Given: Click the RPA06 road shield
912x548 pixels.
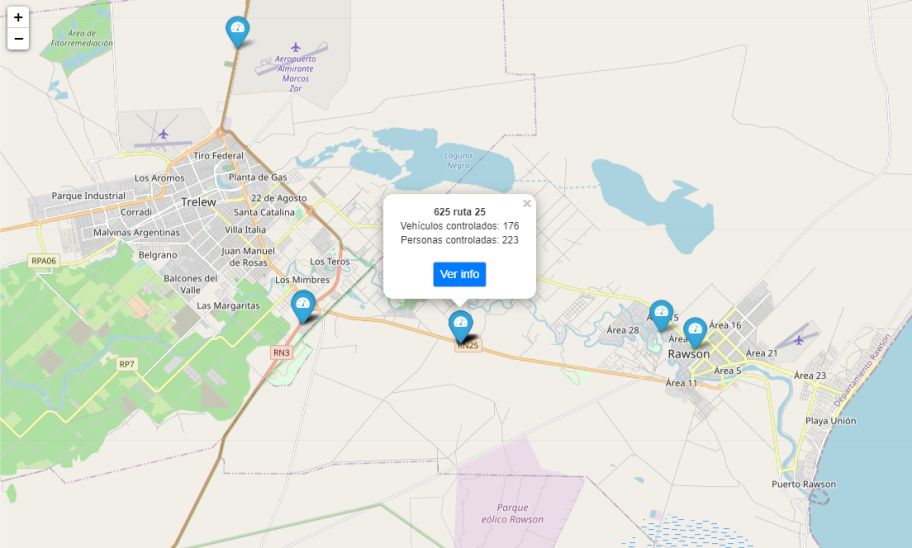Looking at the screenshot, I should tap(43, 261).
